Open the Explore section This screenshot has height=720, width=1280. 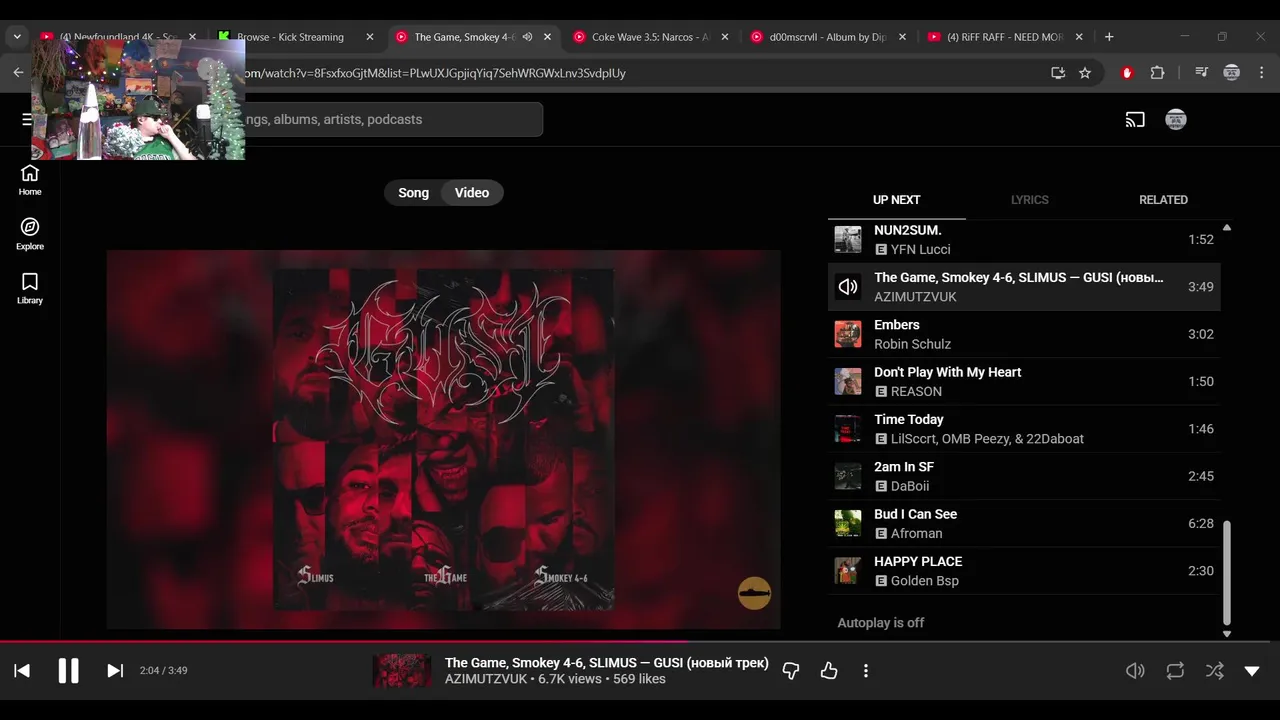30,234
